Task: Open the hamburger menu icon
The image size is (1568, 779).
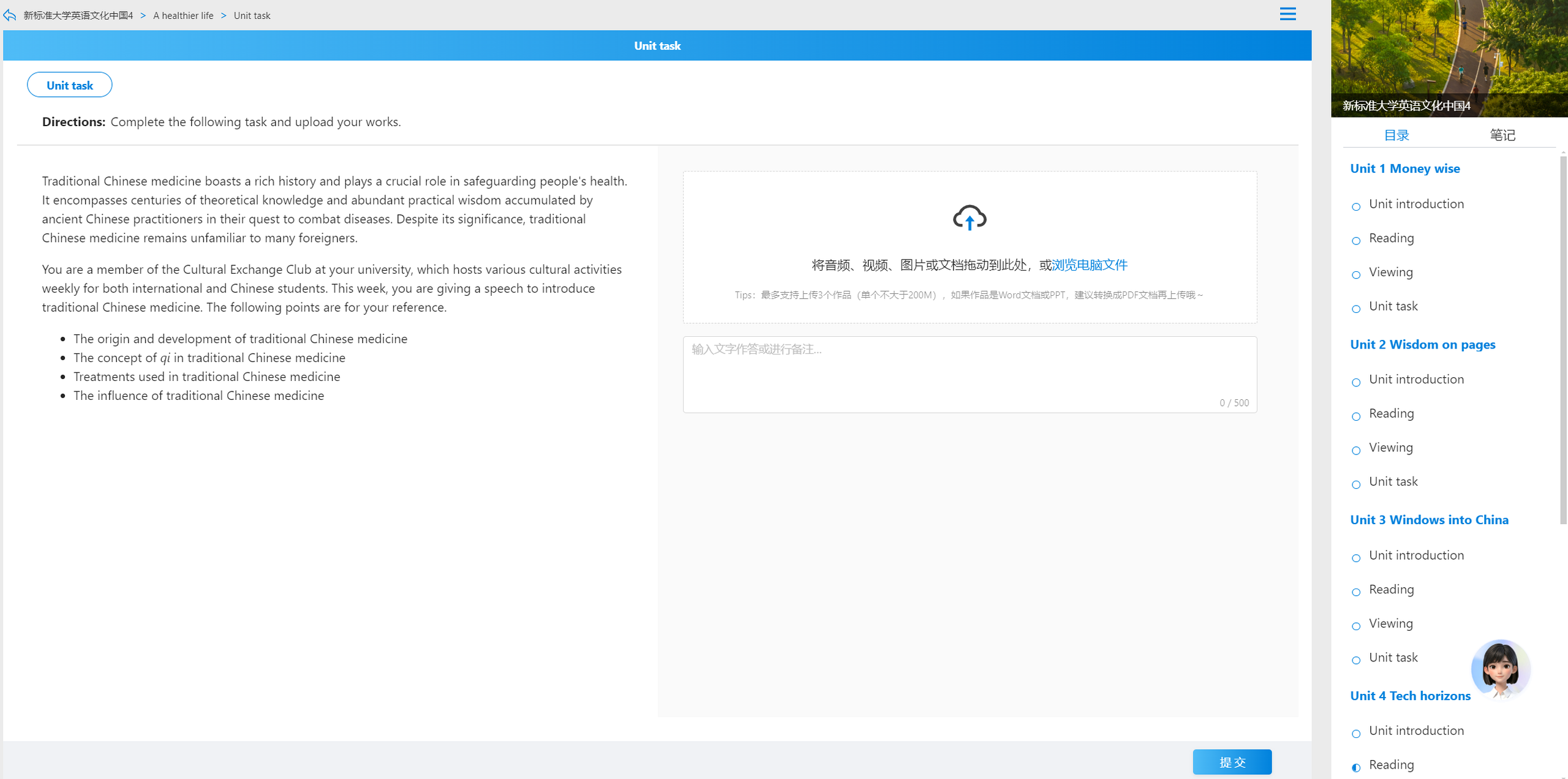Action: pyautogui.click(x=1287, y=14)
